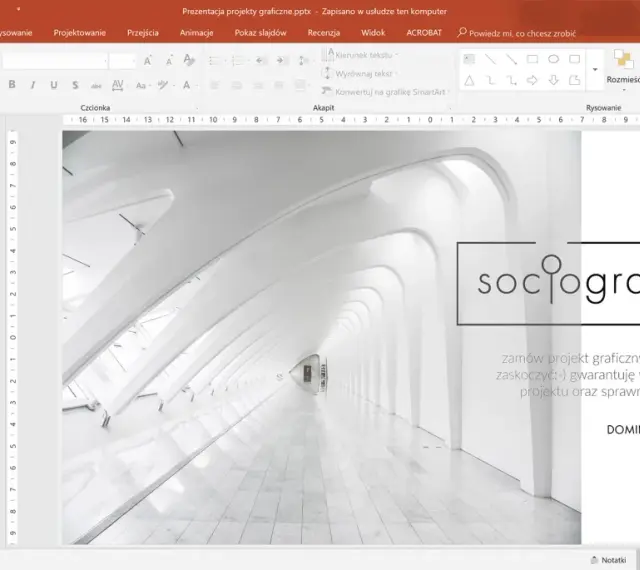
Task: Open the numbered list option
Action: click(239, 61)
